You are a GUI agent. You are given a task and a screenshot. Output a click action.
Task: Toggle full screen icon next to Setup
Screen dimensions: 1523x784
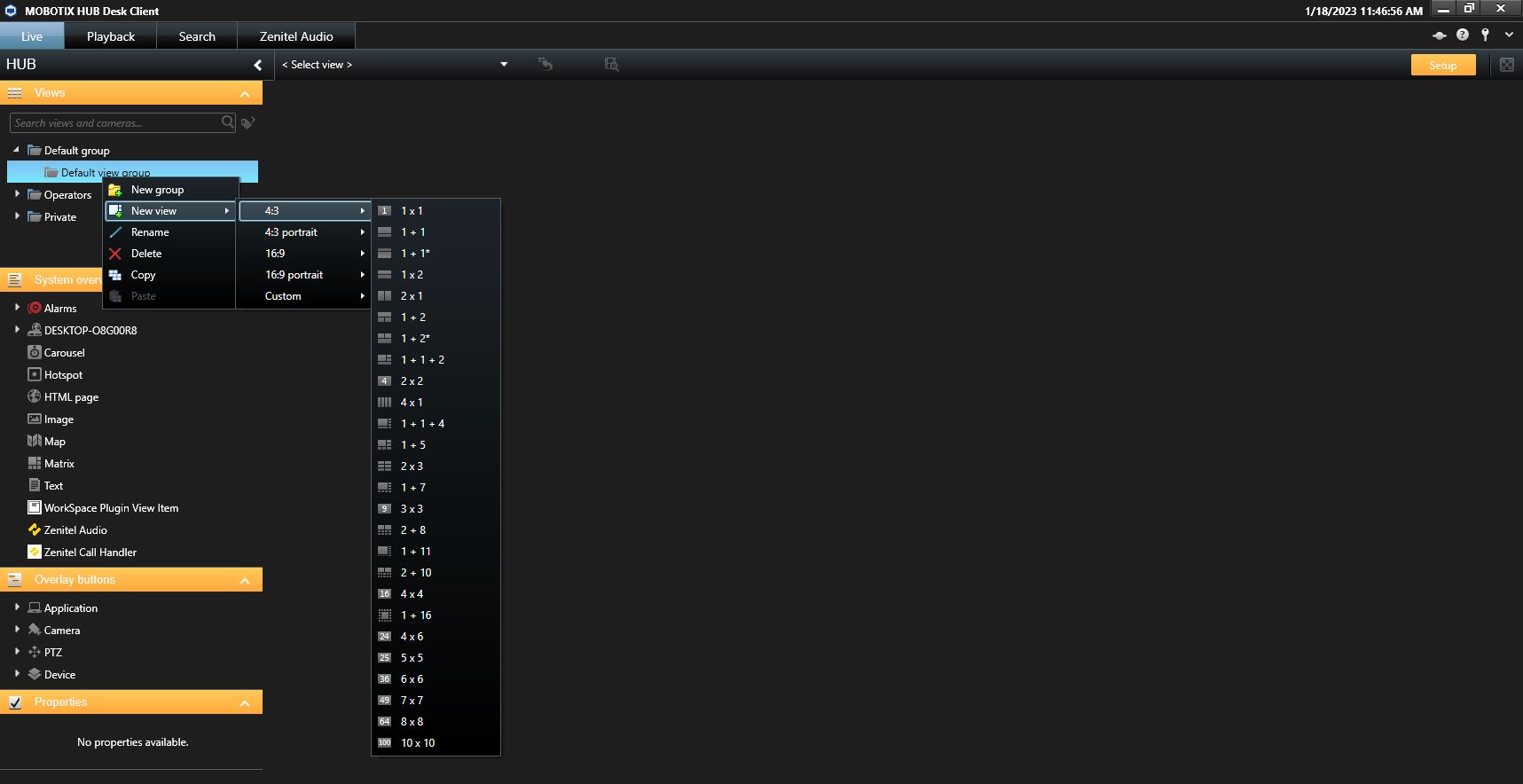click(1506, 65)
